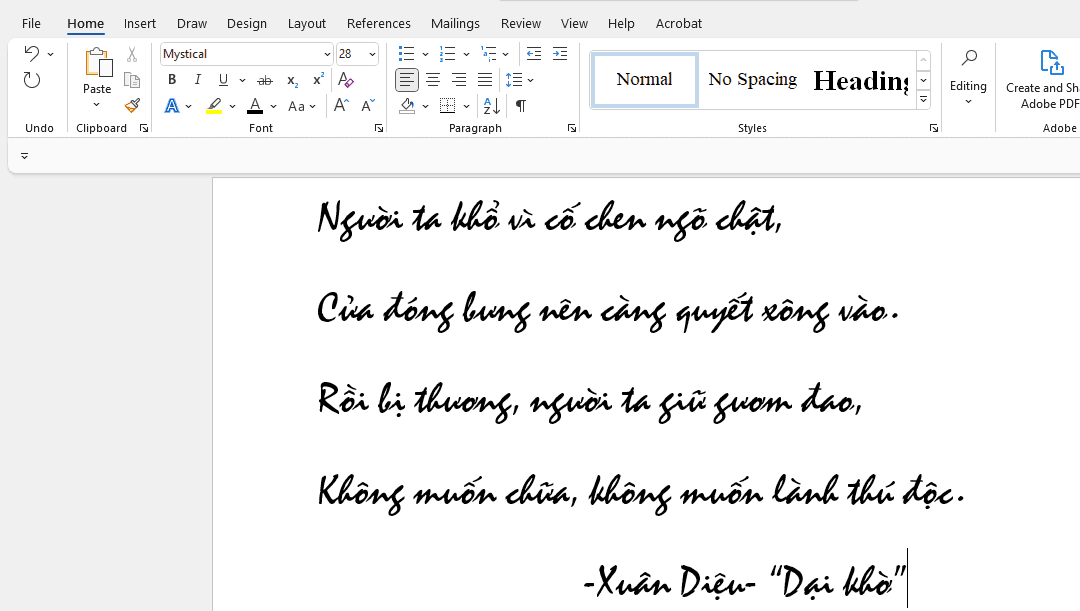Clear all formatting icon

[x=346, y=80]
